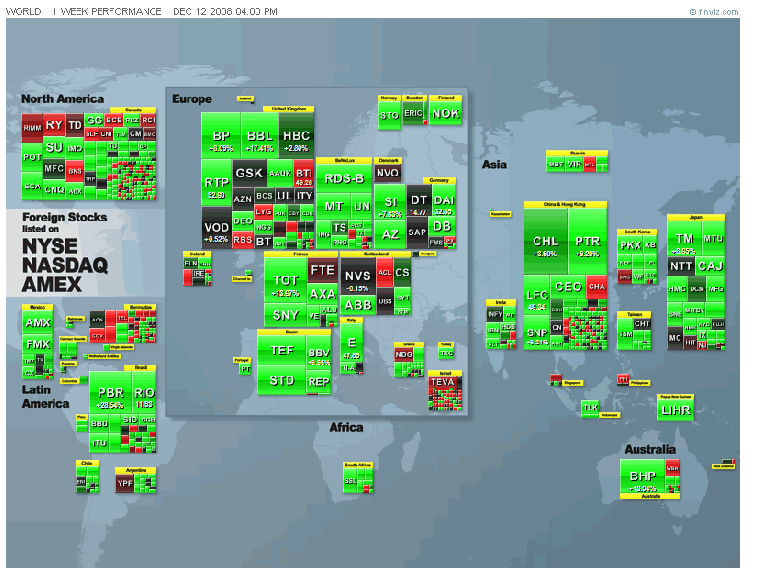Open the RDS-B tile in BeNeLux
Viewport: 757px width, 585px height.
344,179
